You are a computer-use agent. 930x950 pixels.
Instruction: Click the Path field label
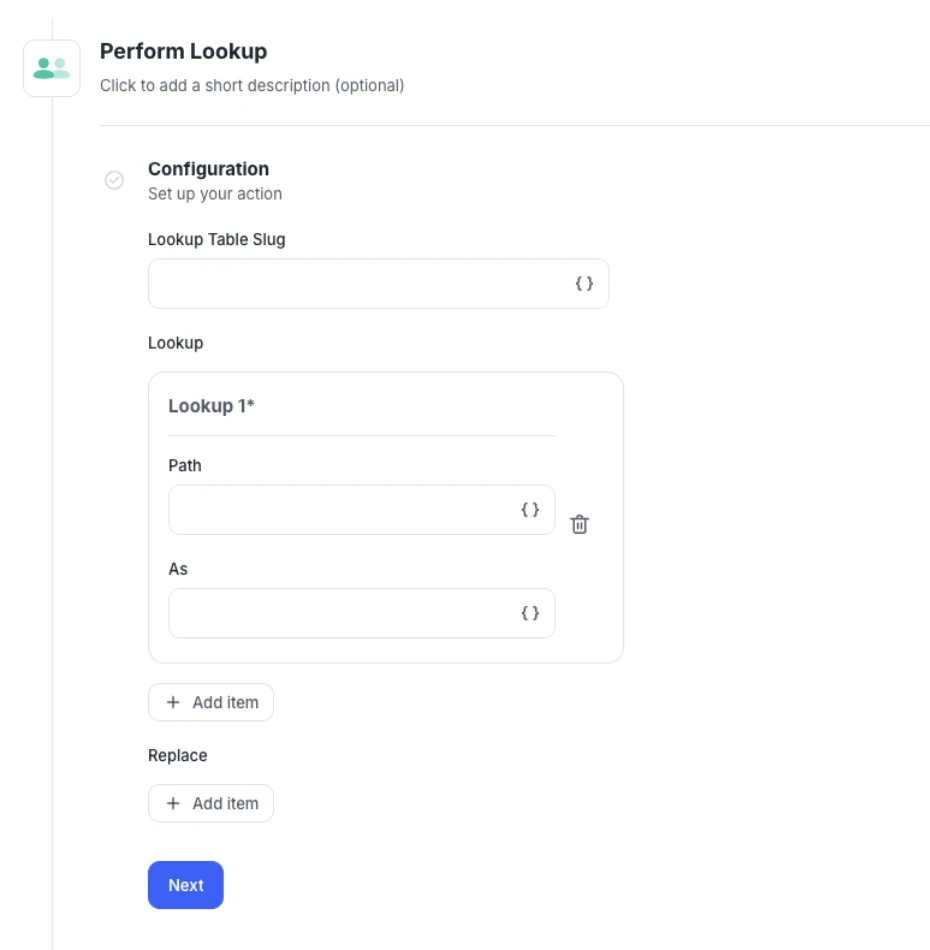(x=185, y=466)
